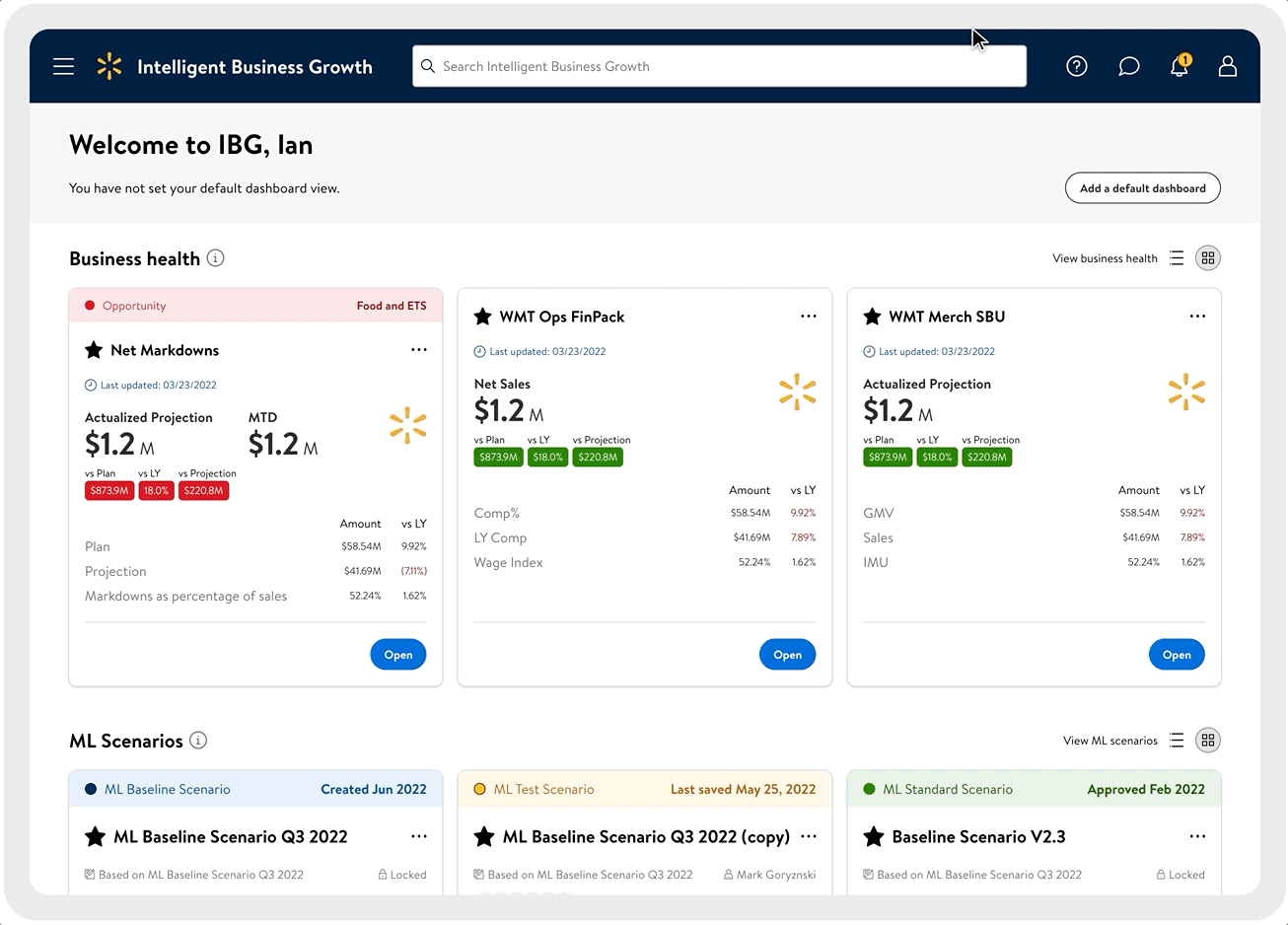
Task: Focus the Search Intelligent Business Growth field
Action: (x=719, y=66)
